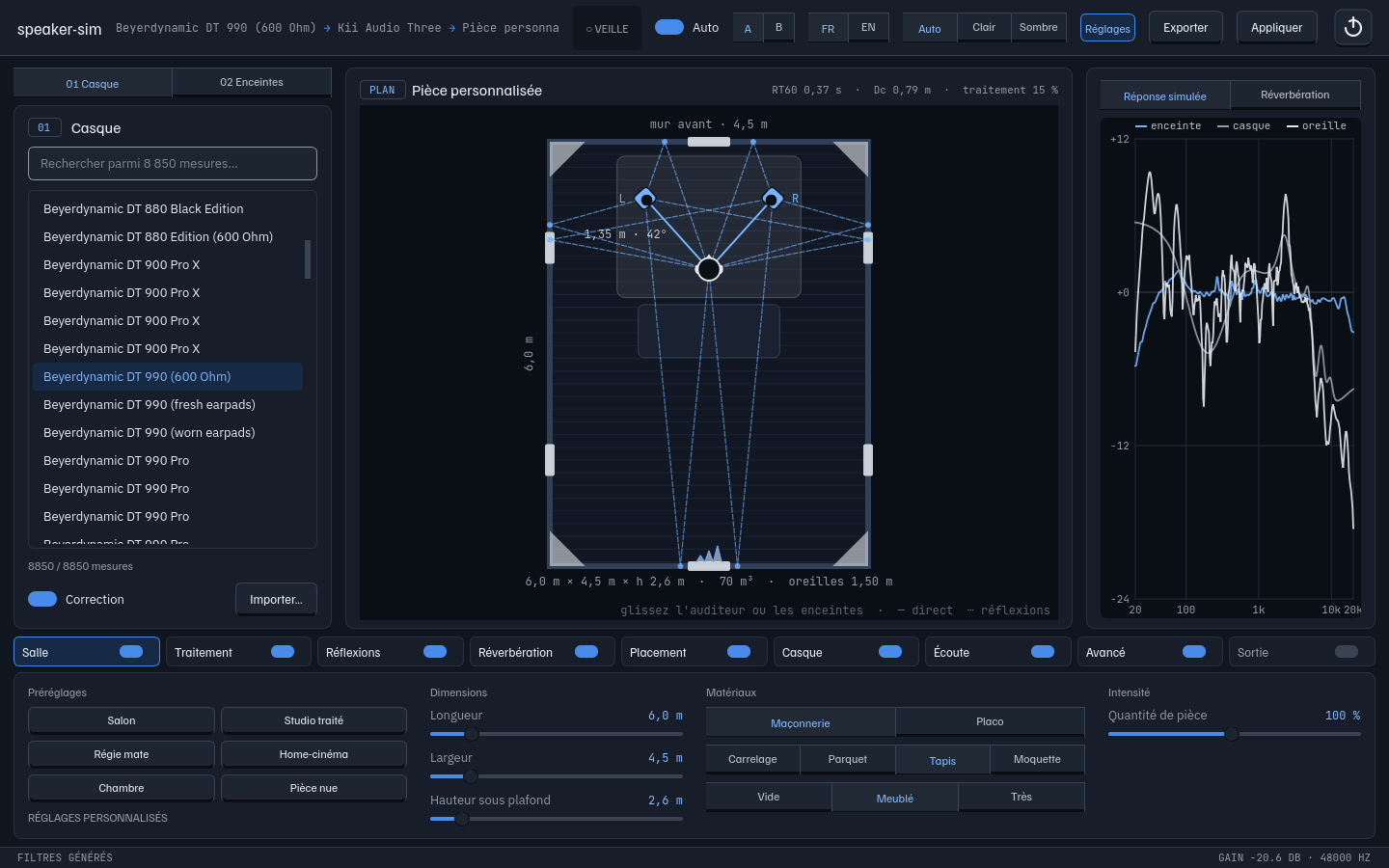Toggle the Correction switch

(x=42, y=599)
